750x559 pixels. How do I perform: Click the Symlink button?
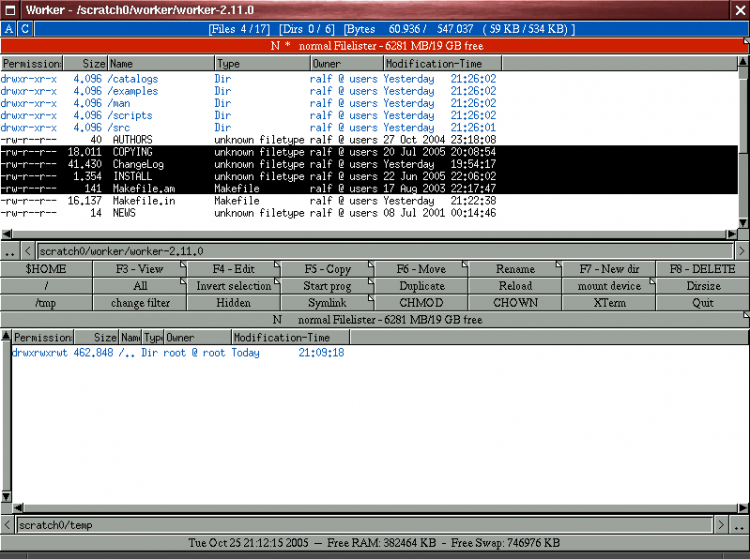pyautogui.click(x=327, y=303)
